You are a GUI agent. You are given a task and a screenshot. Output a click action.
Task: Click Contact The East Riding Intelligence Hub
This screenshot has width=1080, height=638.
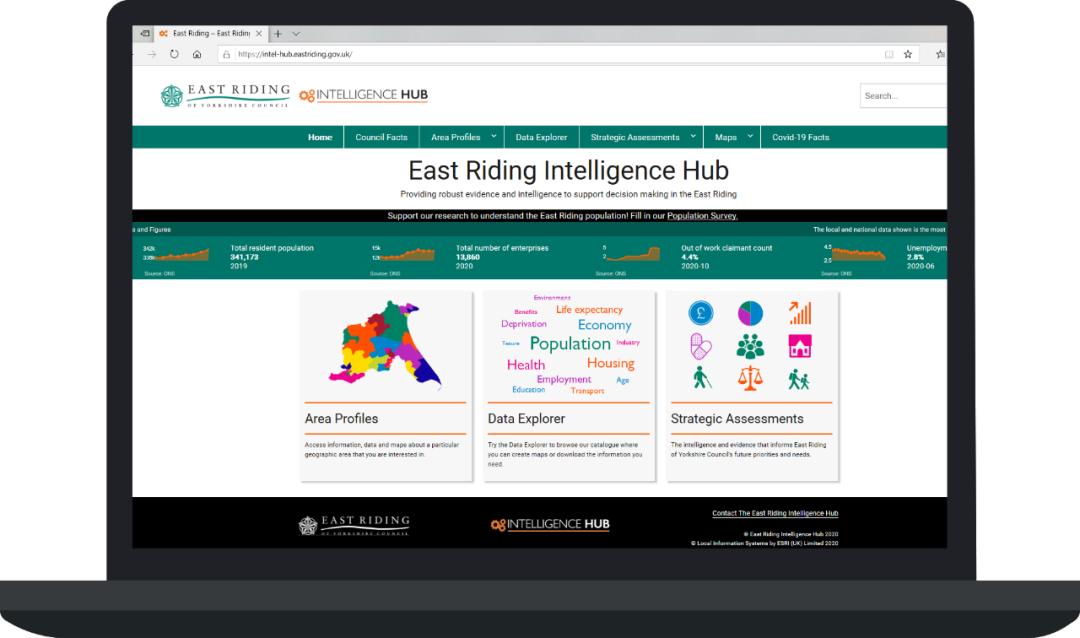click(x=775, y=513)
